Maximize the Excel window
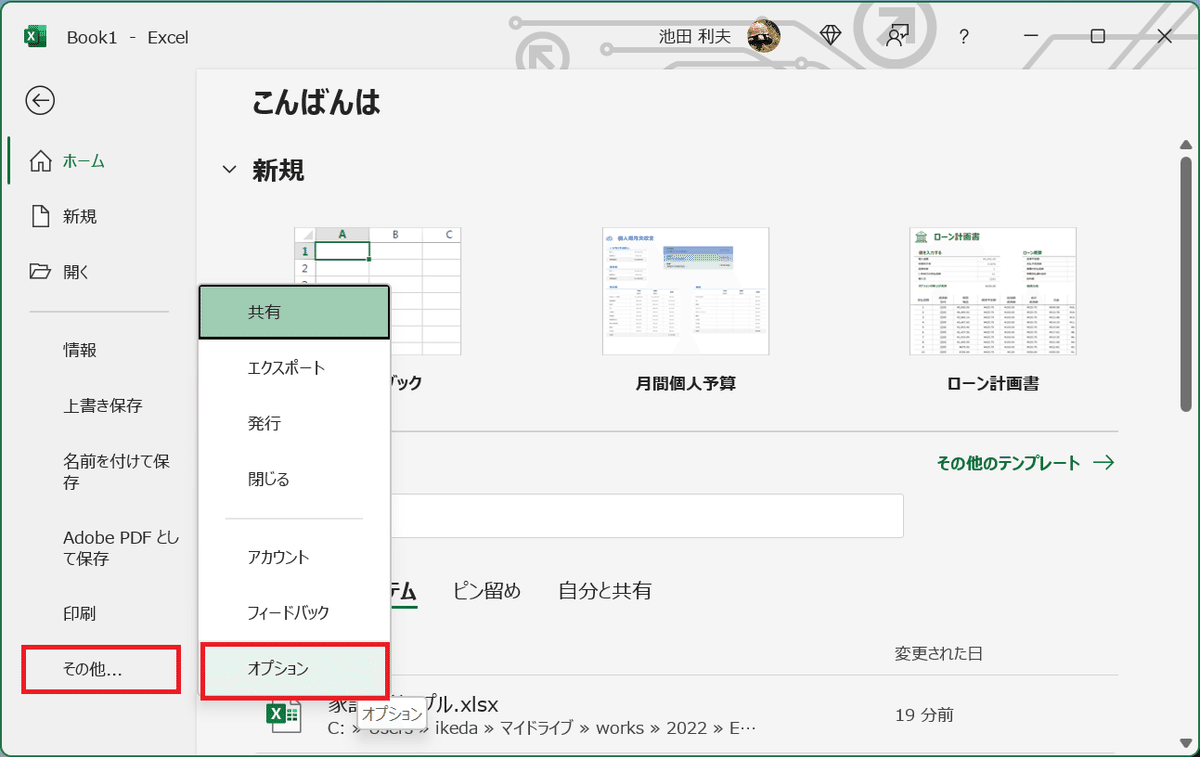 pos(1097,36)
